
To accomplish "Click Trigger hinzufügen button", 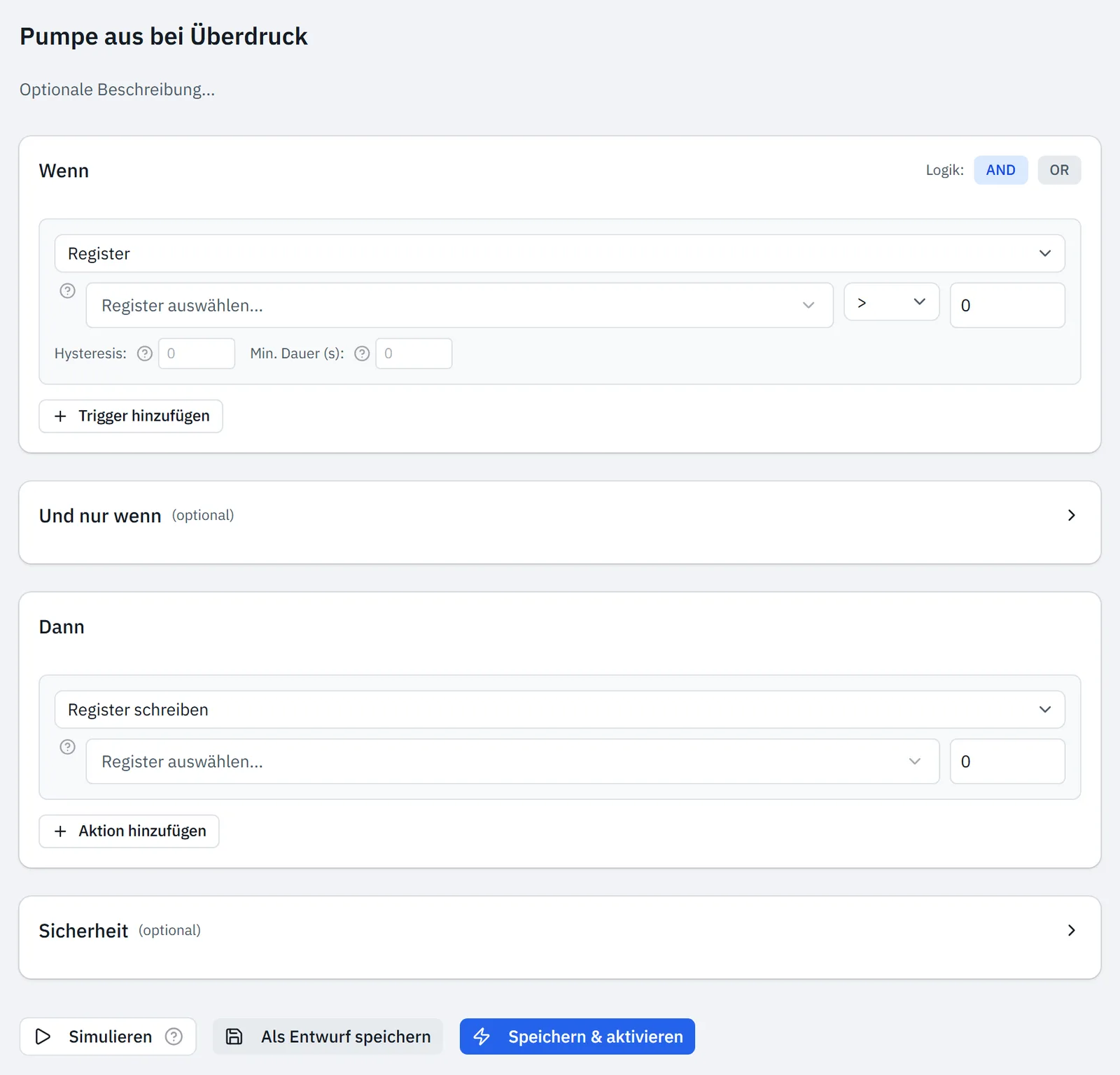I will click(131, 416).
